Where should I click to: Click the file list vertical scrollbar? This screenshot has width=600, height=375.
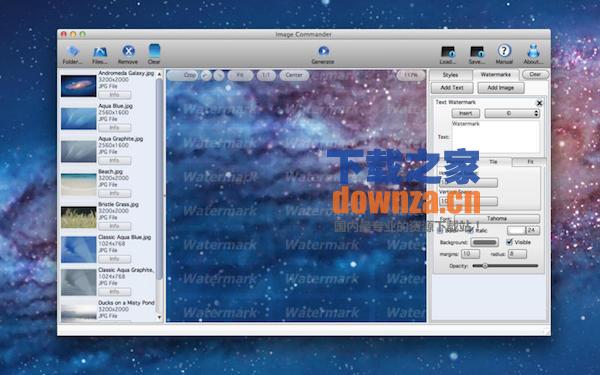[x=159, y=179]
